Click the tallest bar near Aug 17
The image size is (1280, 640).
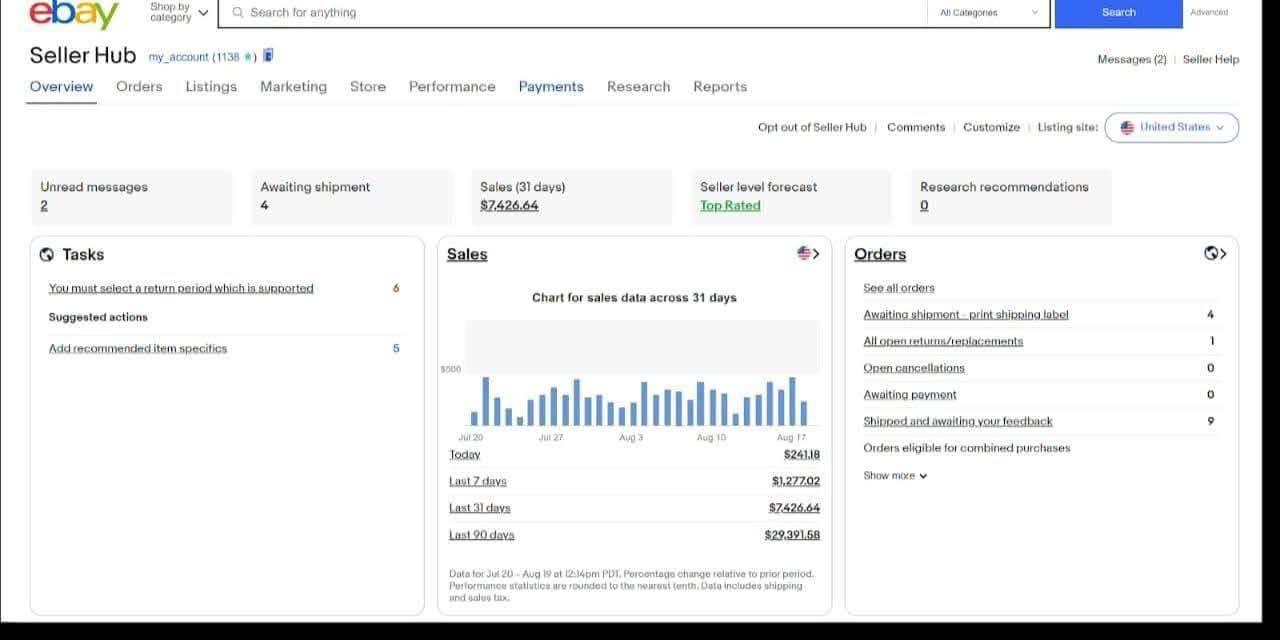tap(791, 401)
